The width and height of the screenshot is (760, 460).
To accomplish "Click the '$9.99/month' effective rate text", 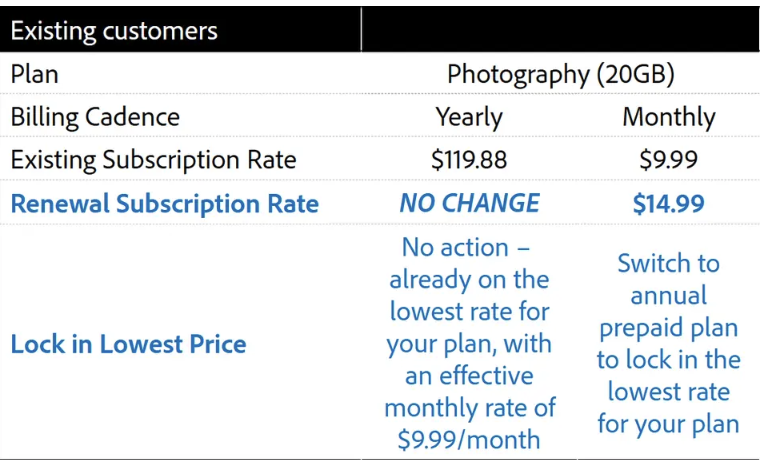I will click(469, 440).
